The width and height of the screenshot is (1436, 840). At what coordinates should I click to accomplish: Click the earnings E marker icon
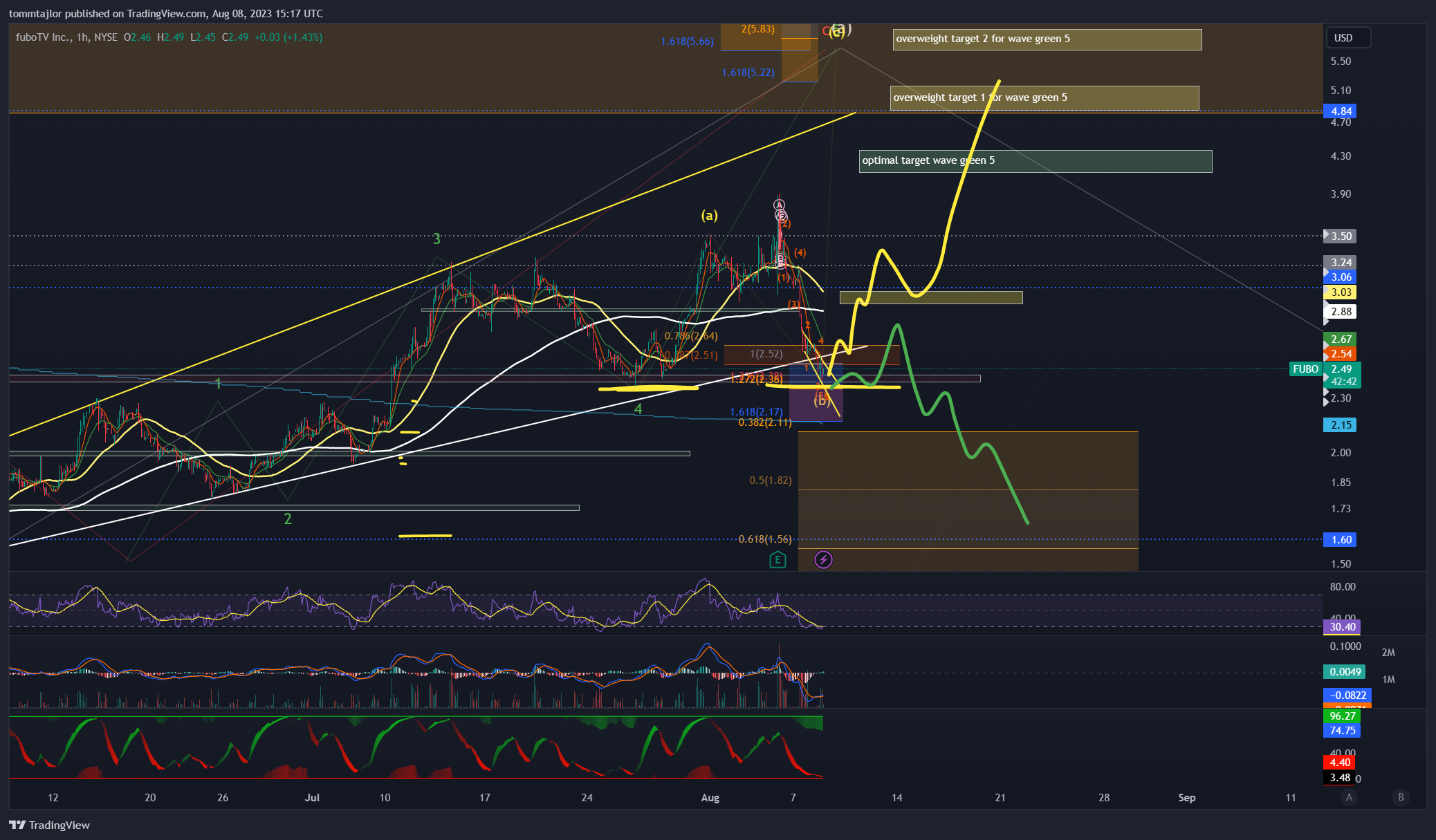point(777,560)
